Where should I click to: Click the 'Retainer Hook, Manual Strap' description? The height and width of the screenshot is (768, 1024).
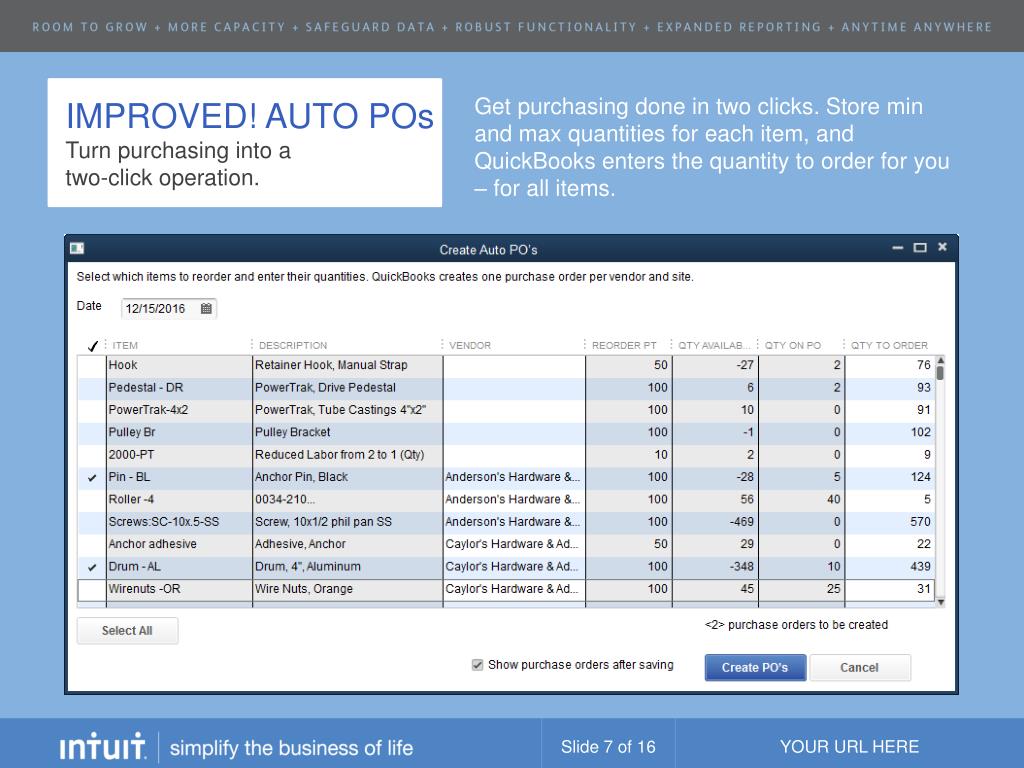pyautogui.click(x=347, y=366)
